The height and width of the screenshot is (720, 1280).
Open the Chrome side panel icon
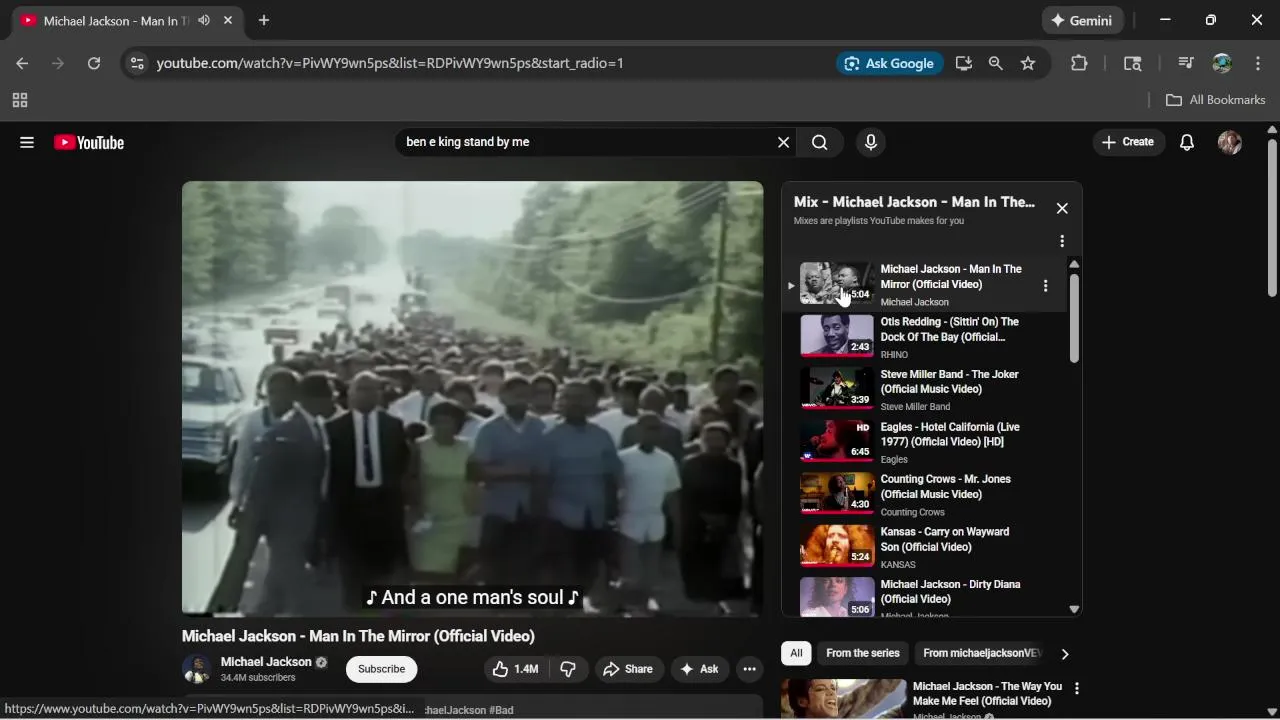pyautogui.click(x=1133, y=63)
